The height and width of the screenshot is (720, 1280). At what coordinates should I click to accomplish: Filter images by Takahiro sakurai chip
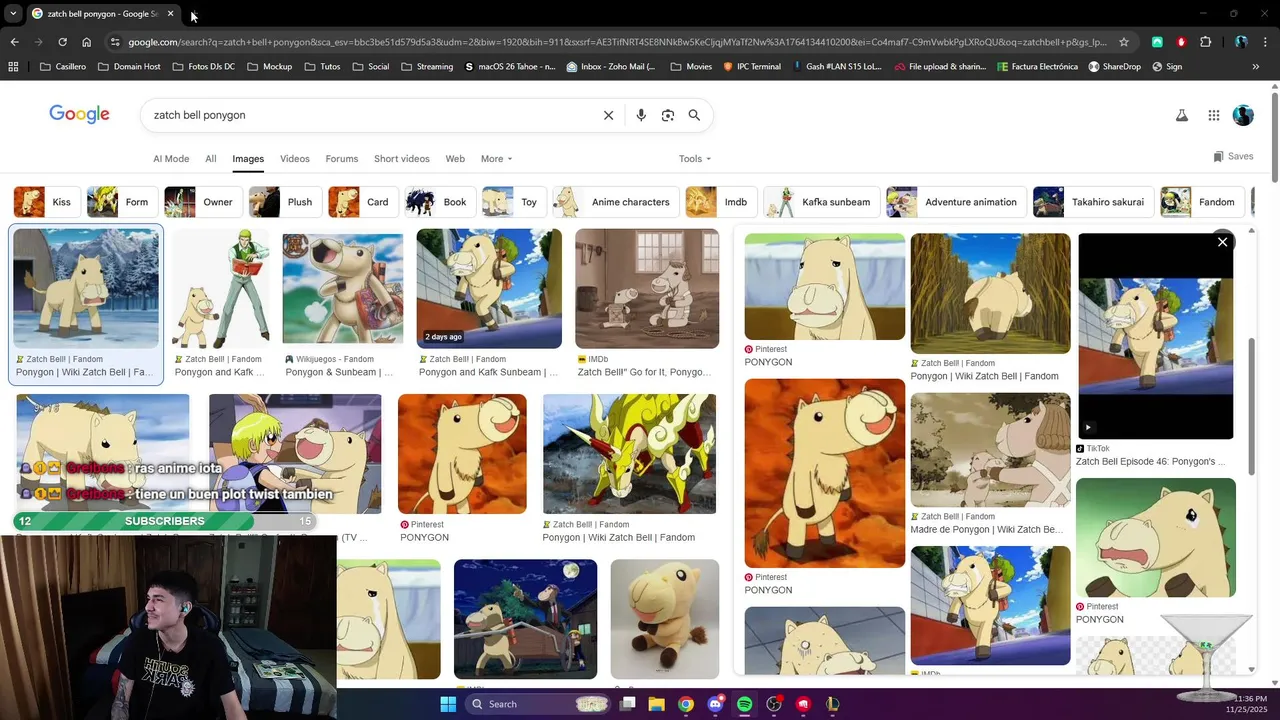click(1092, 202)
